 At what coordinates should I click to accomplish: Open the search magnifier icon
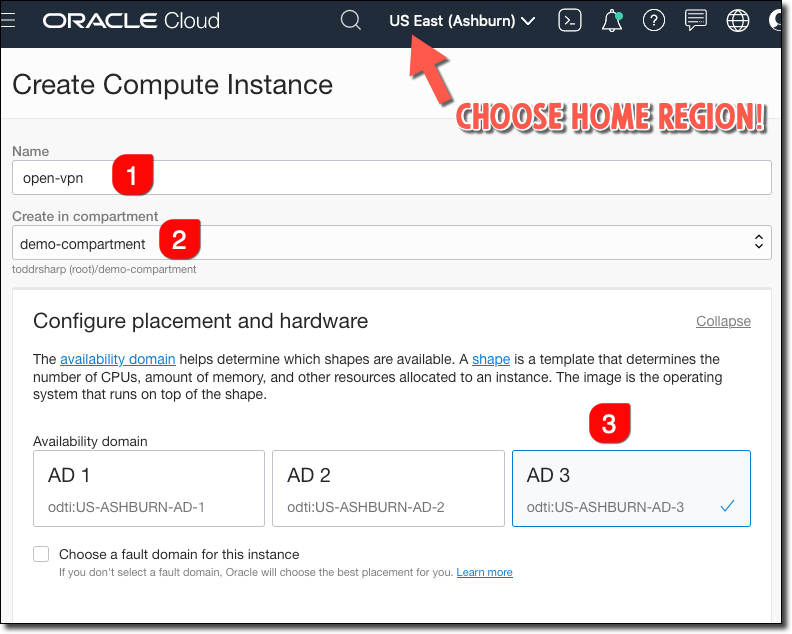(x=351, y=21)
